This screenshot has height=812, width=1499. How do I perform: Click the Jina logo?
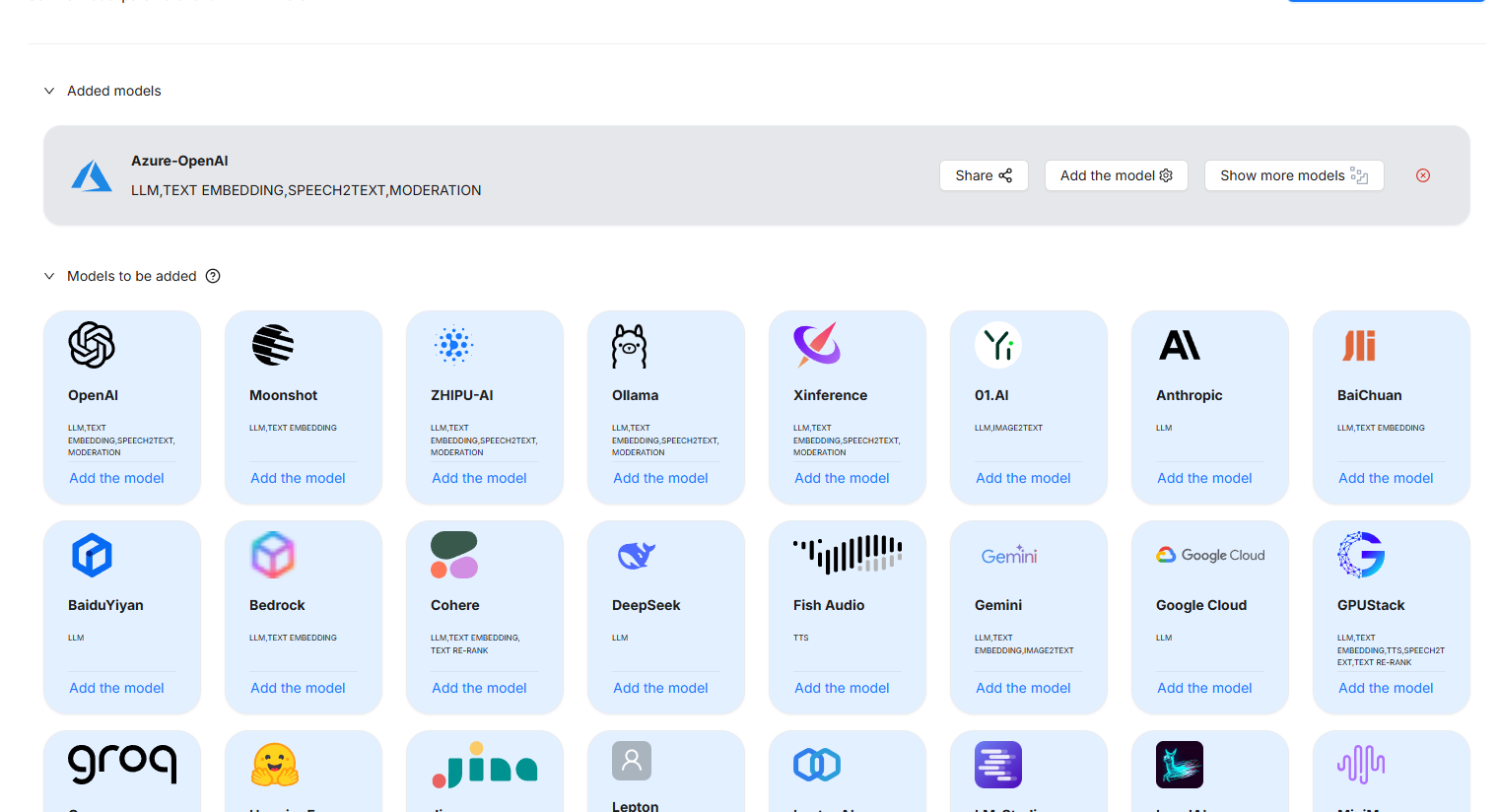[x=485, y=765]
